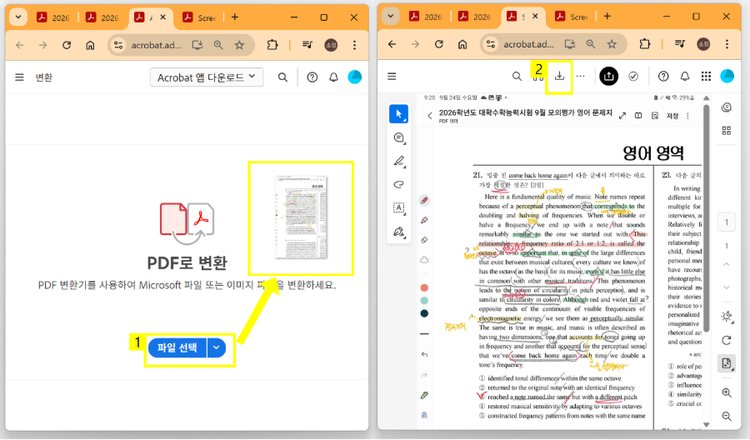The height and width of the screenshot is (440, 750).
Task: Open a new tab in the left window
Action: 234,17
